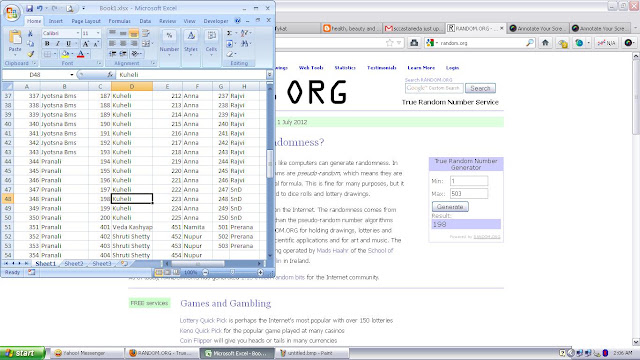
Task: Align text right in cell
Action: (133, 44)
